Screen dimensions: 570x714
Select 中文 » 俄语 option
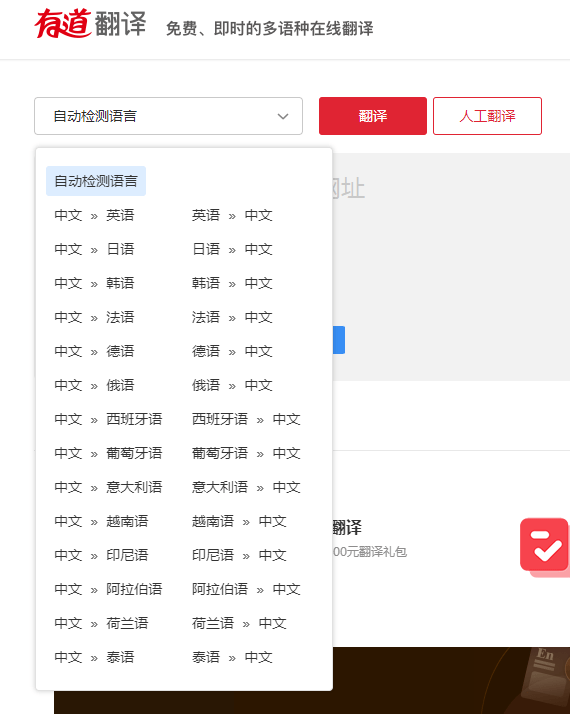(94, 385)
